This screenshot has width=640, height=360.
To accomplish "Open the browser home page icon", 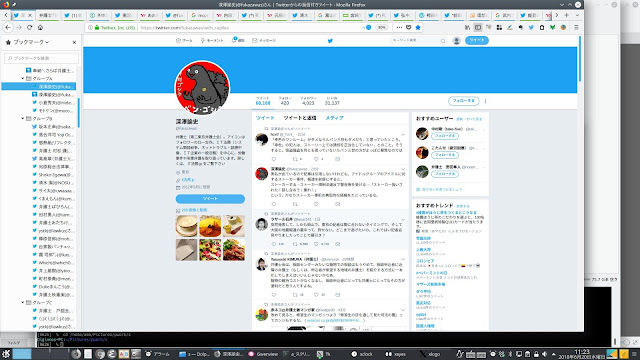I will coord(40,27).
